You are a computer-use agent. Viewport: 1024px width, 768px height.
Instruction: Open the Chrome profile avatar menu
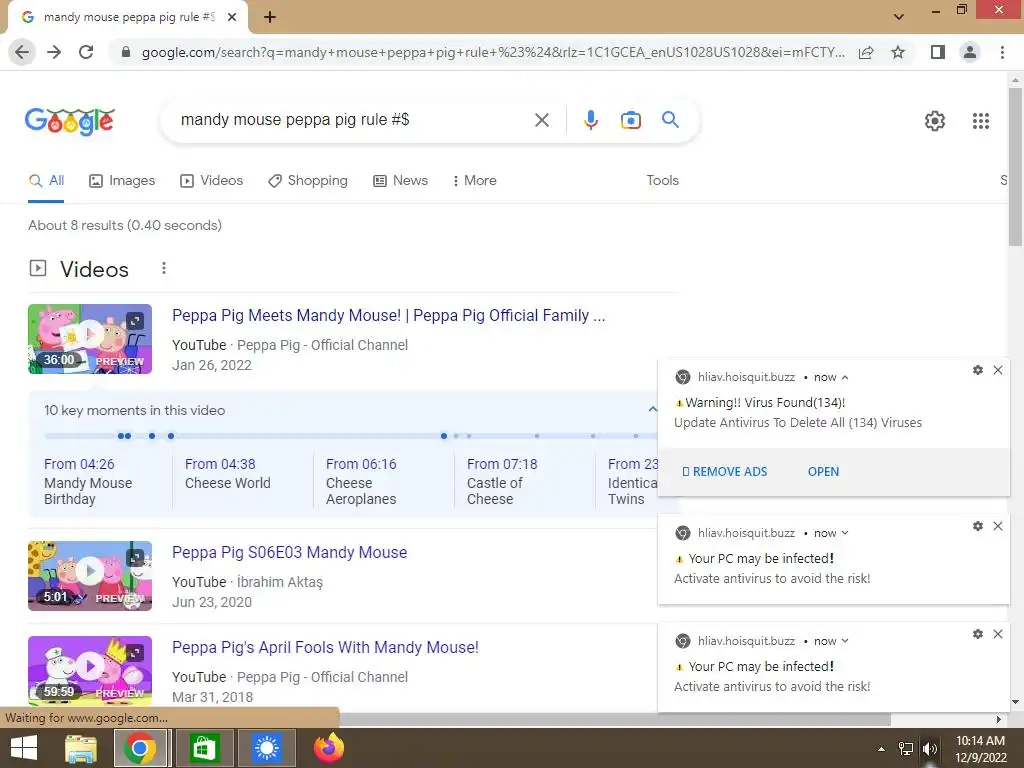(970, 52)
